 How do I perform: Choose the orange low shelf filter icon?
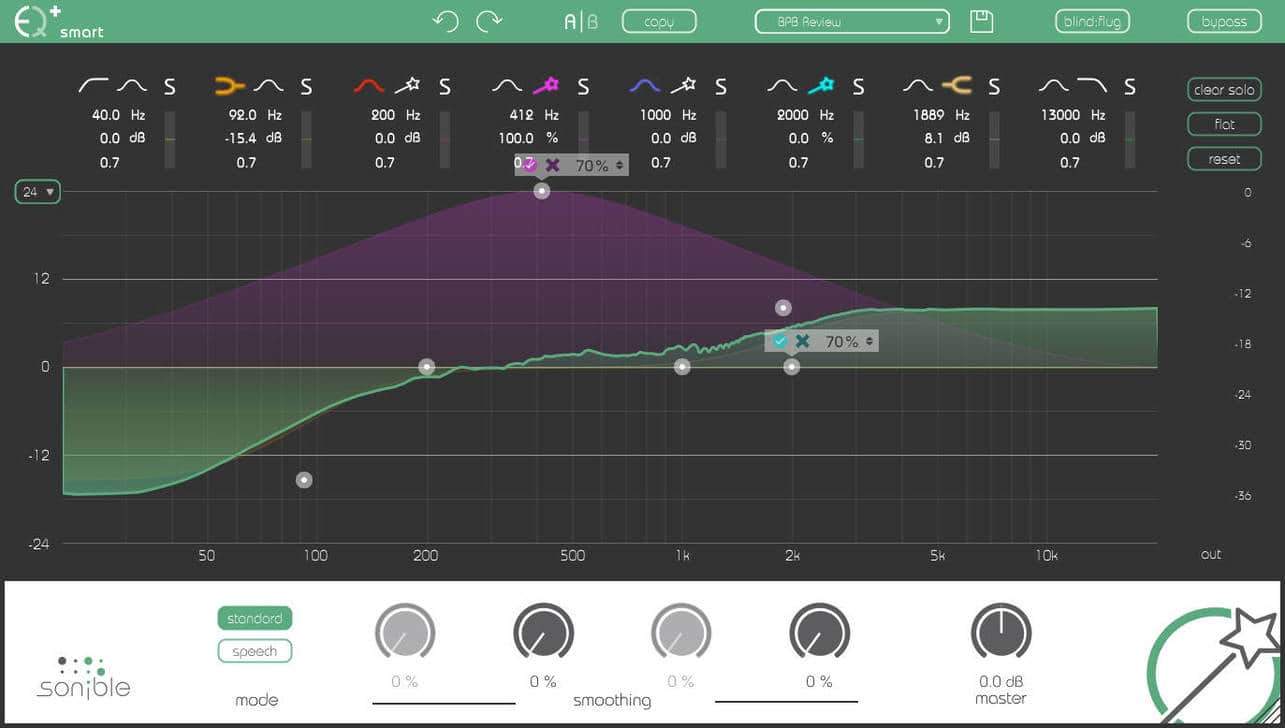click(x=230, y=87)
